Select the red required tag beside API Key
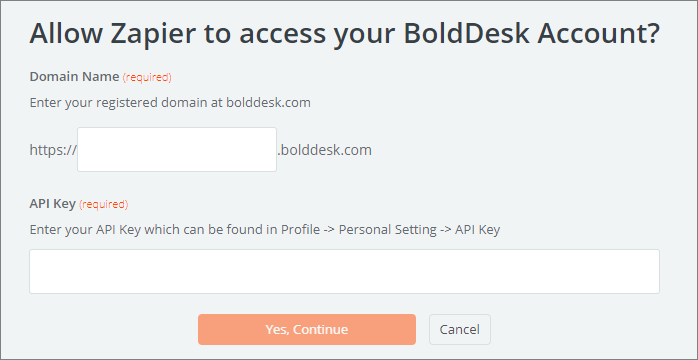 click(x=103, y=204)
